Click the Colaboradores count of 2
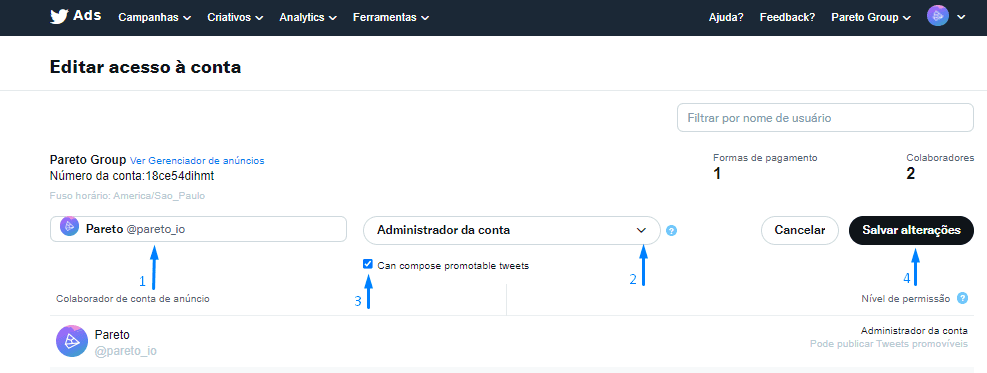This screenshot has width=987, height=373. tap(910, 174)
